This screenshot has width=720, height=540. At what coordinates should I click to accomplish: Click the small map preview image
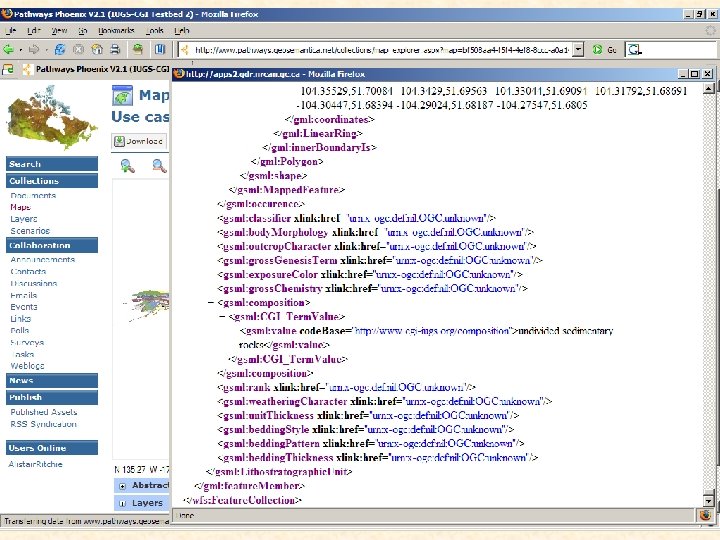pyautogui.click(x=148, y=304)
